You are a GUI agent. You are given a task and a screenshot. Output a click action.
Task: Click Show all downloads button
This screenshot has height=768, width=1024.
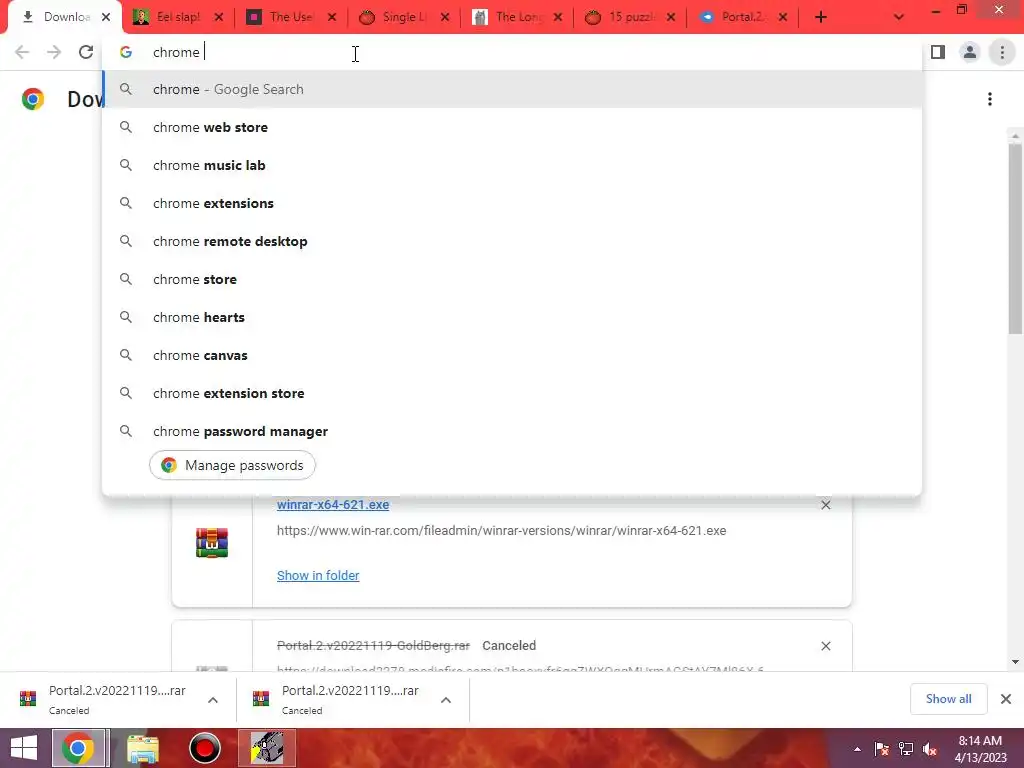click(948, 699)
